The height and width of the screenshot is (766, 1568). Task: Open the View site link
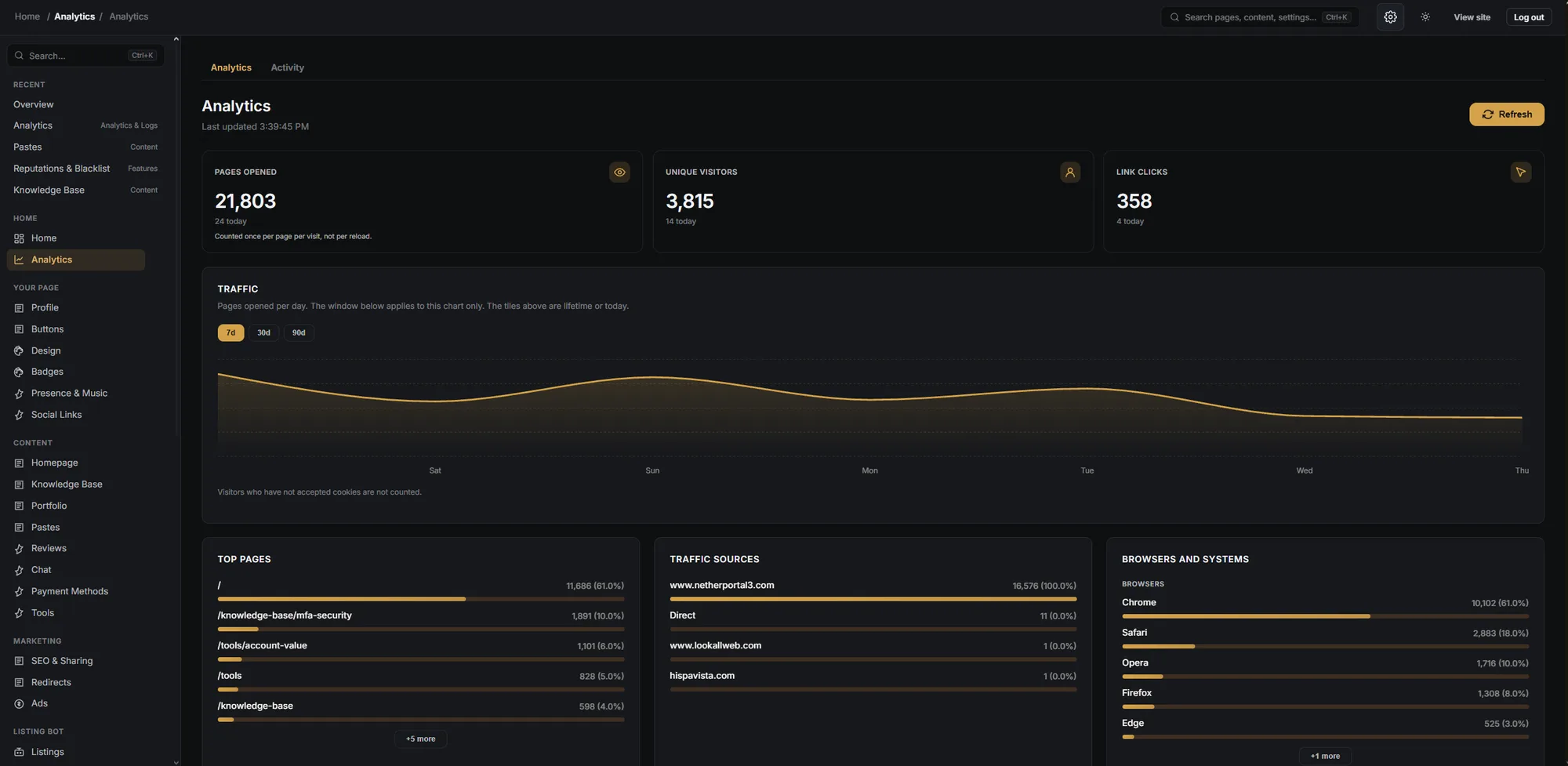[x=1472, y=17]
